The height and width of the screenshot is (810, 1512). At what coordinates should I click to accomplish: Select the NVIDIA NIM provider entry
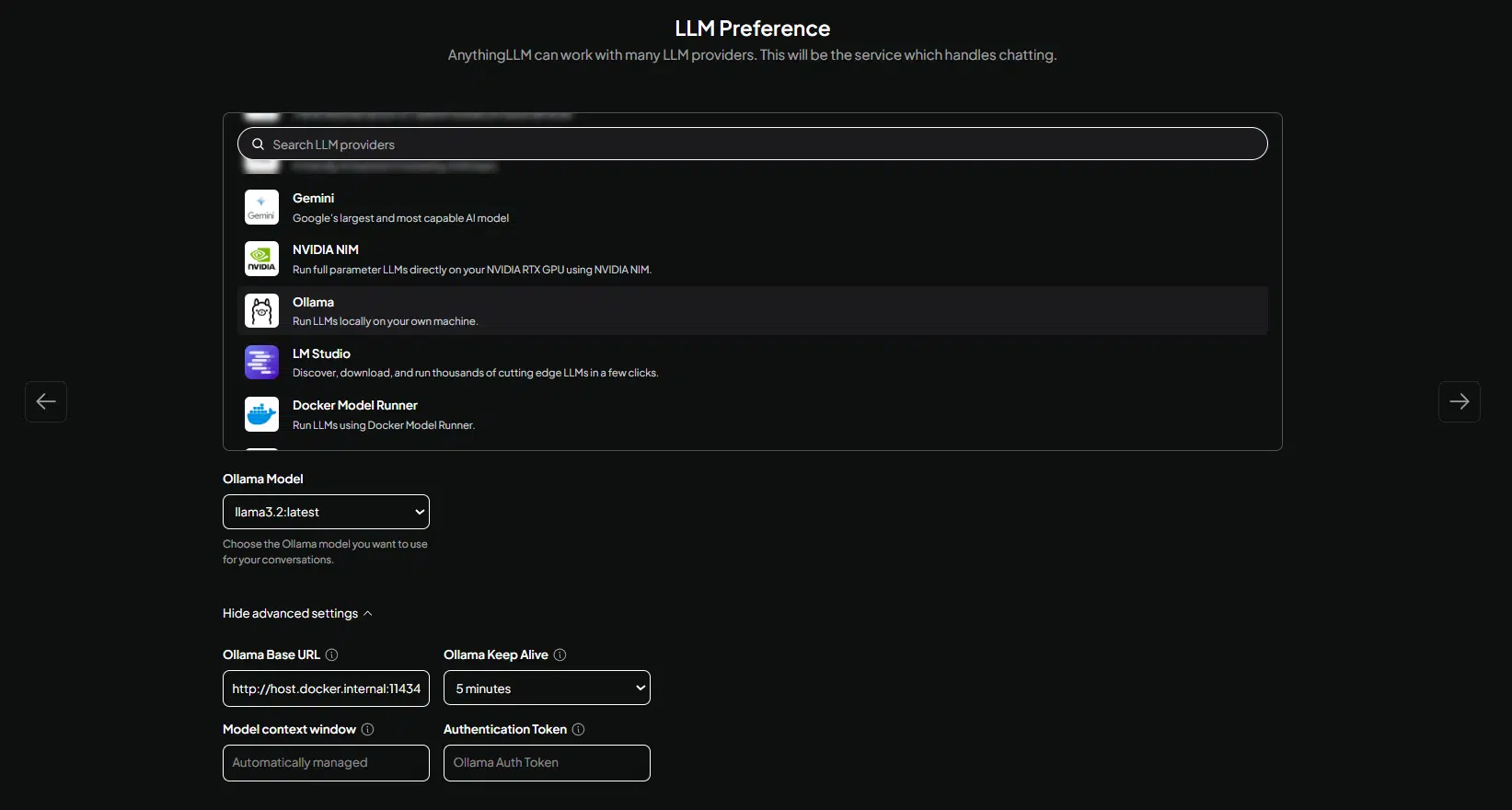[x=753, y=259]
